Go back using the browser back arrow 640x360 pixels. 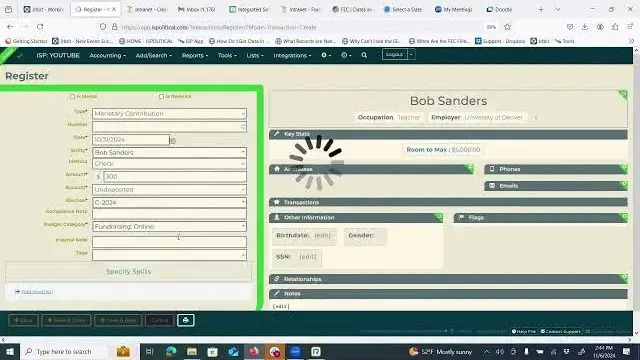10,27
